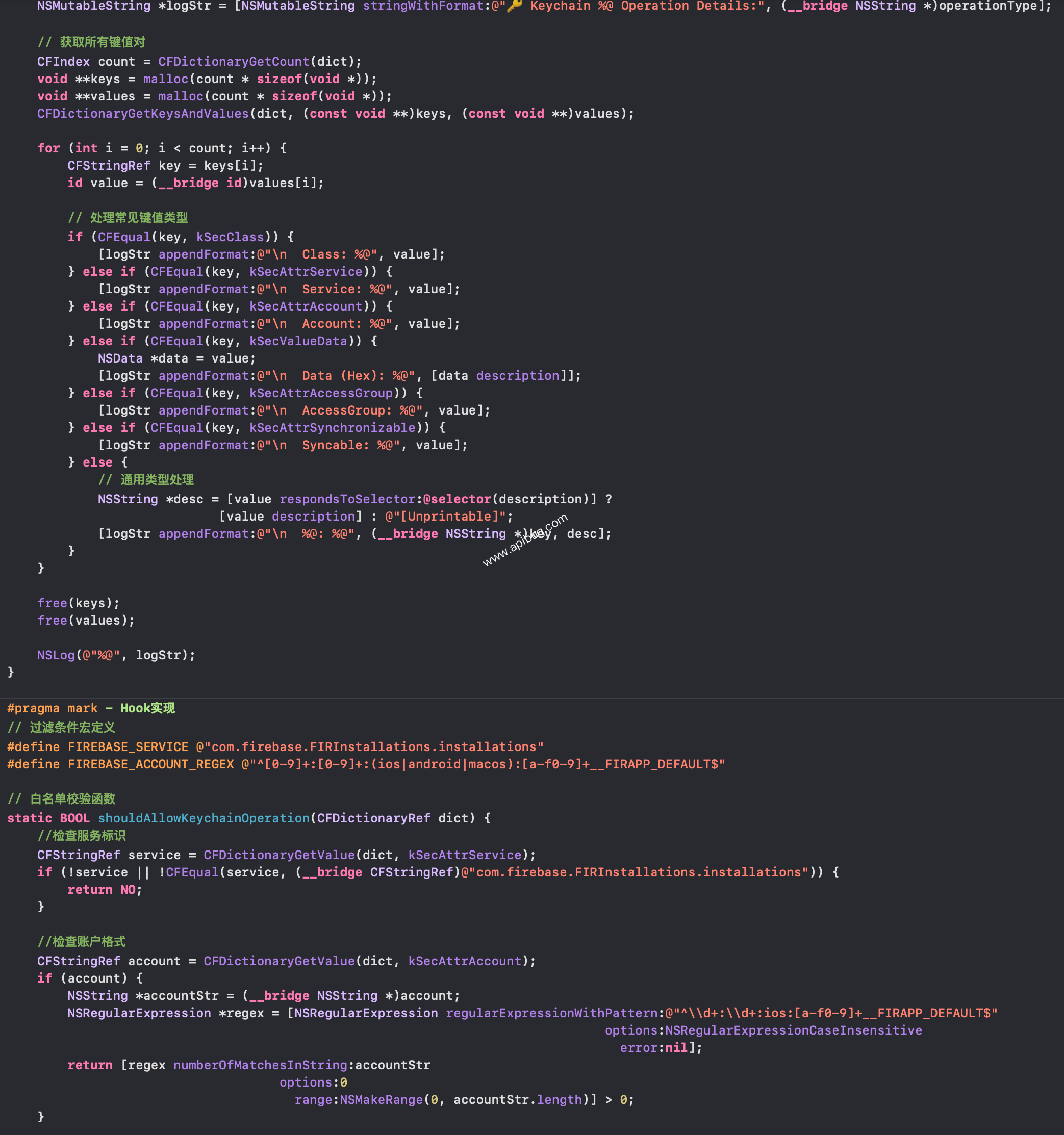The height and width of the screenshot is (1135, 1064).
Task: Click the line 'CFStringRef key = keys[i];'
Action: pyautogui.click(x=166, y=166)
